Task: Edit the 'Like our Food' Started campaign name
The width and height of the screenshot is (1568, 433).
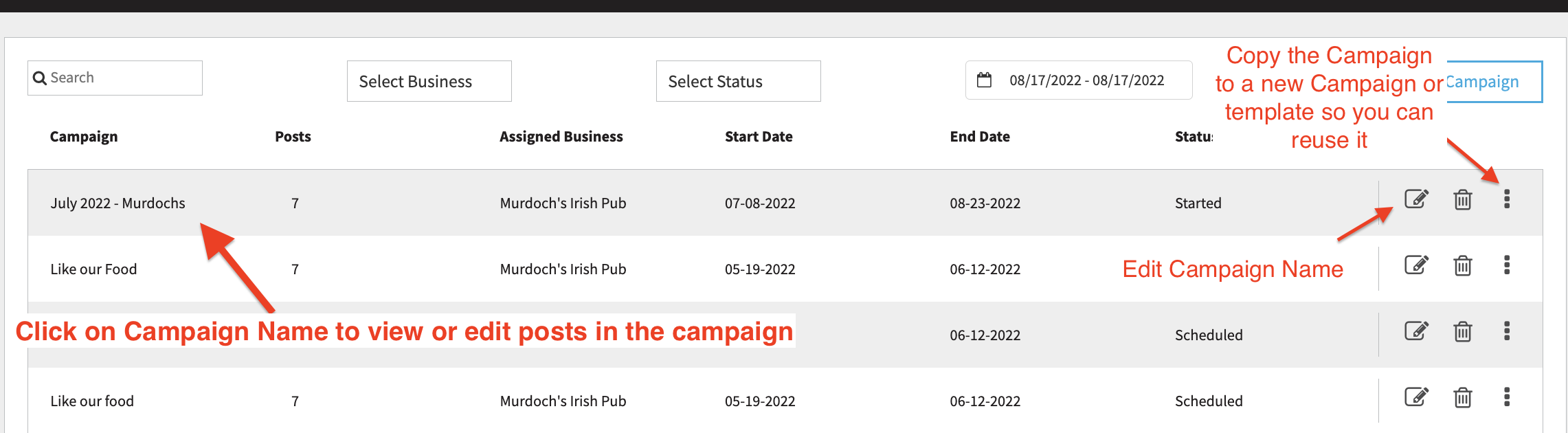Action: click(x=1416, y=265)
